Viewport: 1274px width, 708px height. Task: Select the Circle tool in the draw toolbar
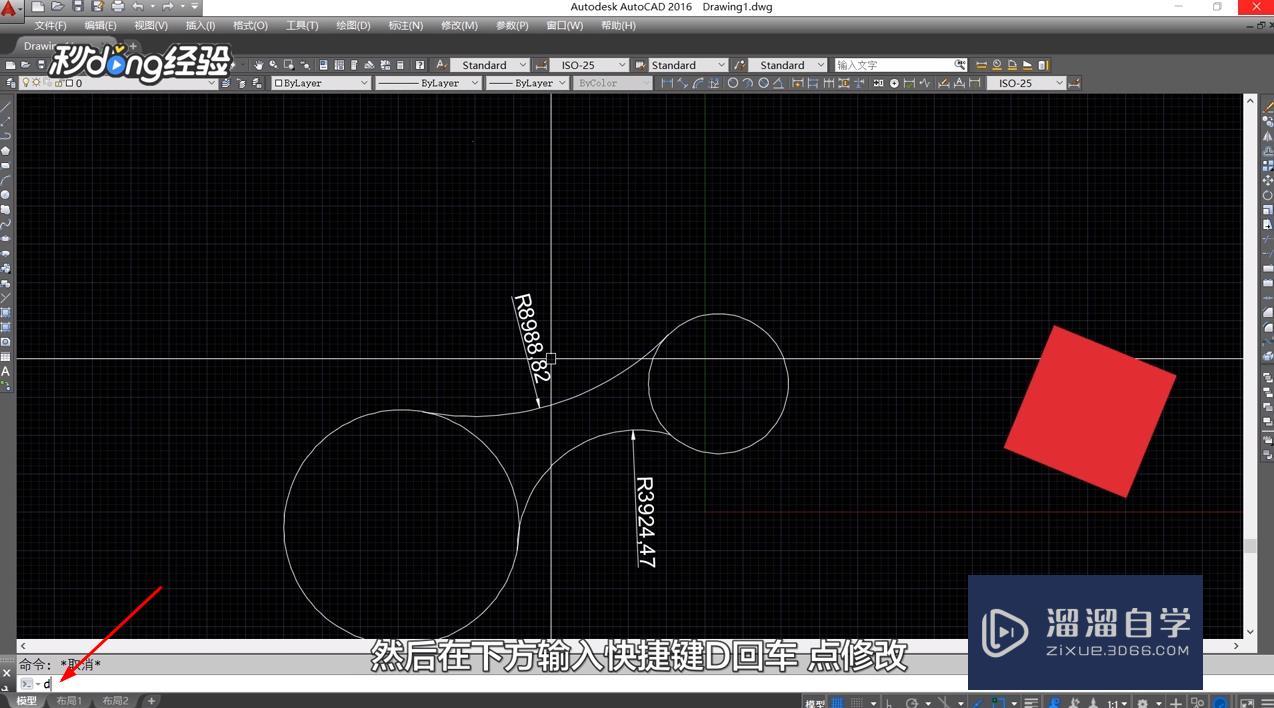[x=6, y=193]
